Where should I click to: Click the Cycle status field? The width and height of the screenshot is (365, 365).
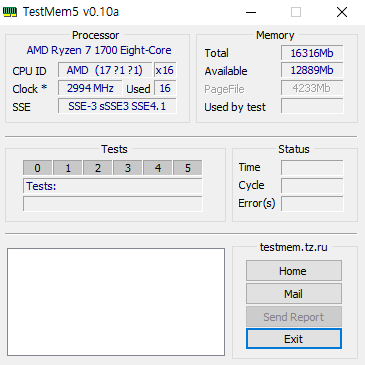(x=312, y=186)
